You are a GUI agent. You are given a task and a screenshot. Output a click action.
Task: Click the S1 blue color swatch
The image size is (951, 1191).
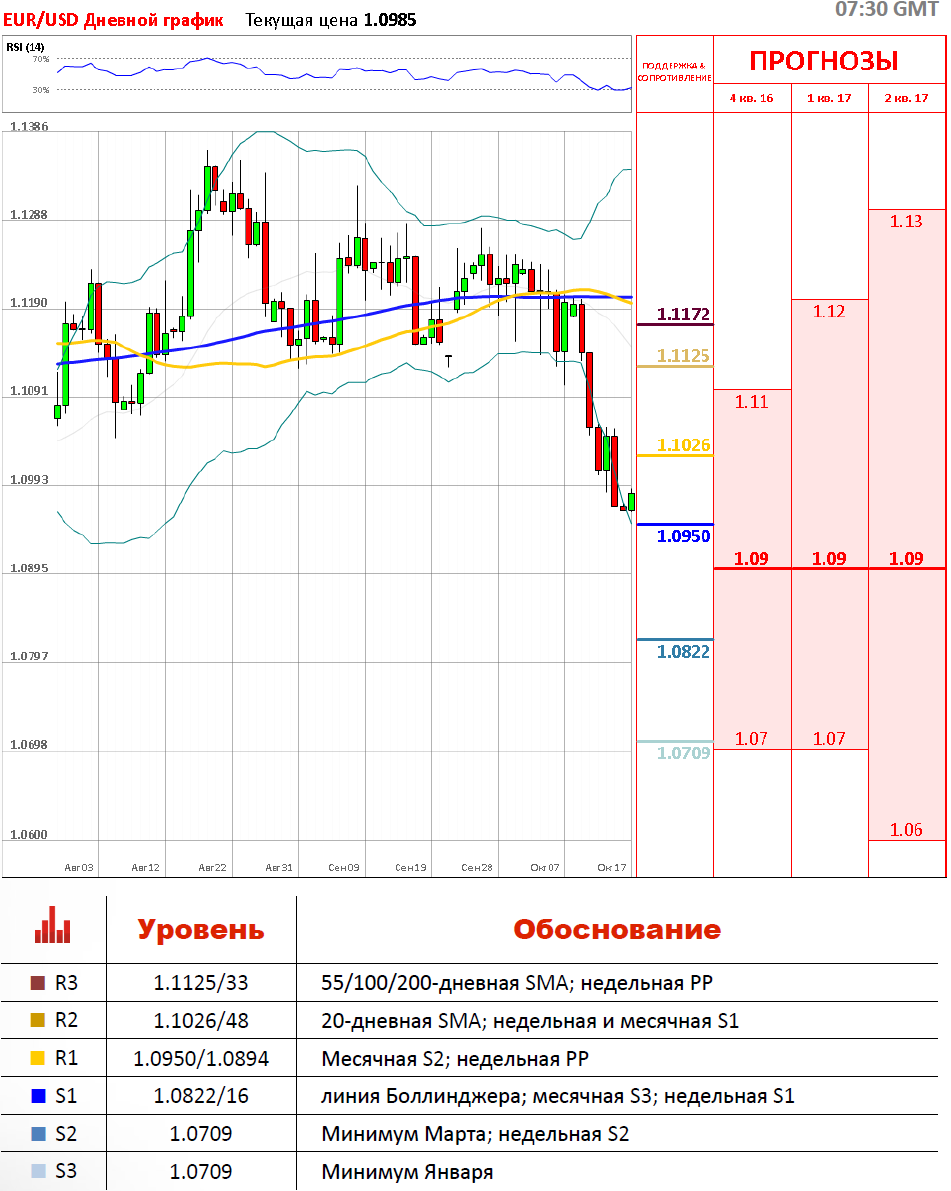coord(38,1096)
